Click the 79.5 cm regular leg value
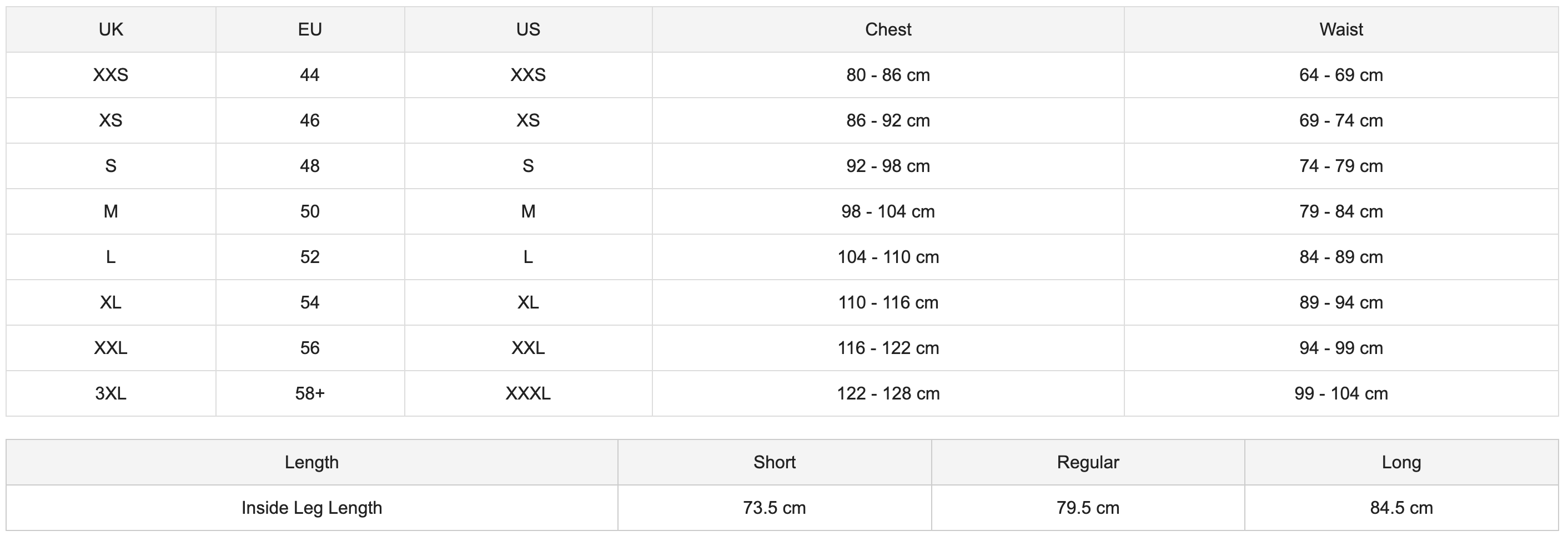Viewport: 1568px width, 536px height. (1088, 507)
